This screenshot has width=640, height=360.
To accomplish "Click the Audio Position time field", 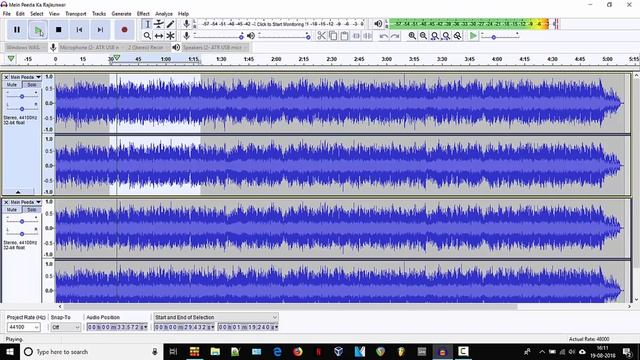I will pyautogui.click(x=117, y=327).
